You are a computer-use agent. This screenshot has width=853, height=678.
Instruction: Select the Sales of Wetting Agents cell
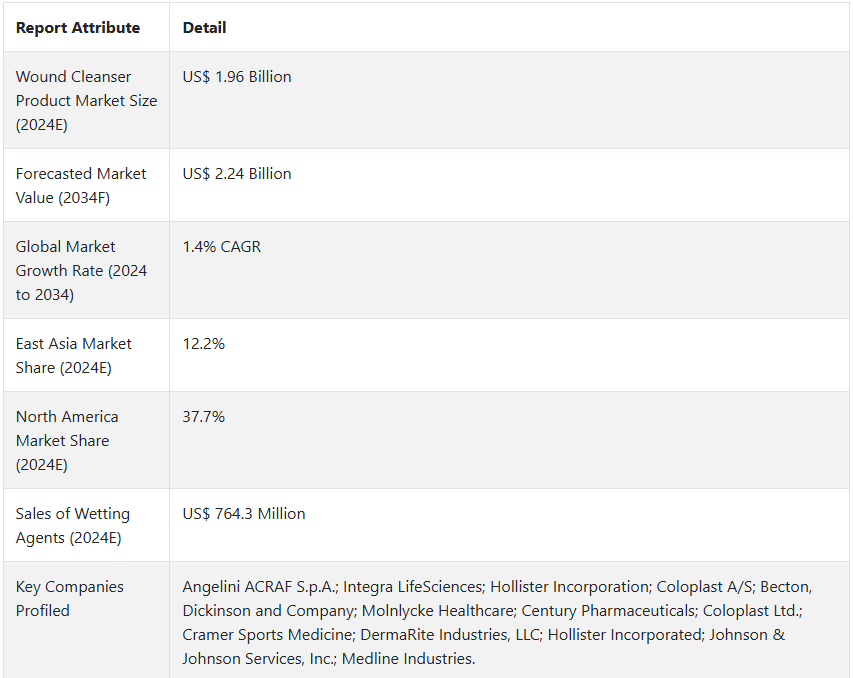click(x=86, y=525)
